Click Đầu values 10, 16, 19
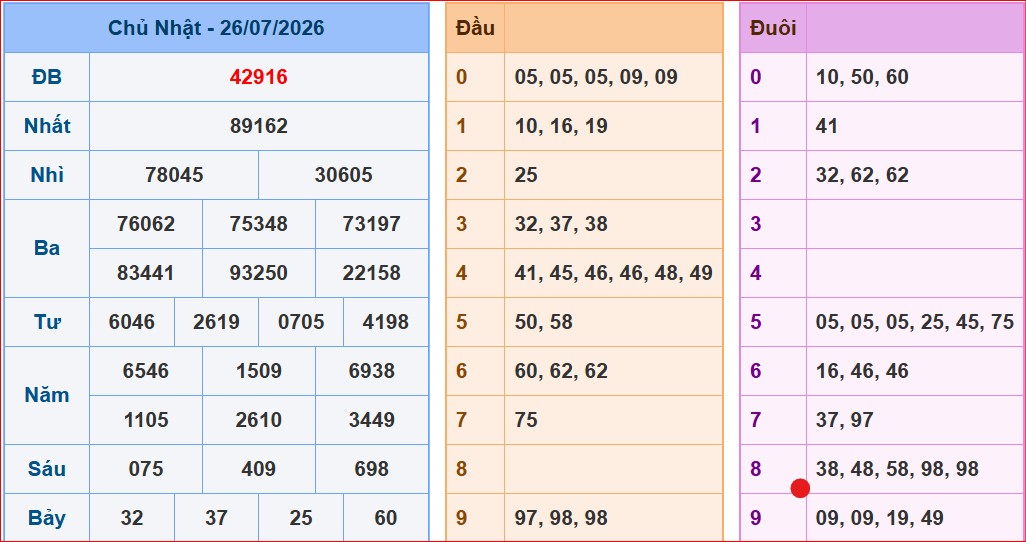The image size is (1026, 542). pos(561,126)
